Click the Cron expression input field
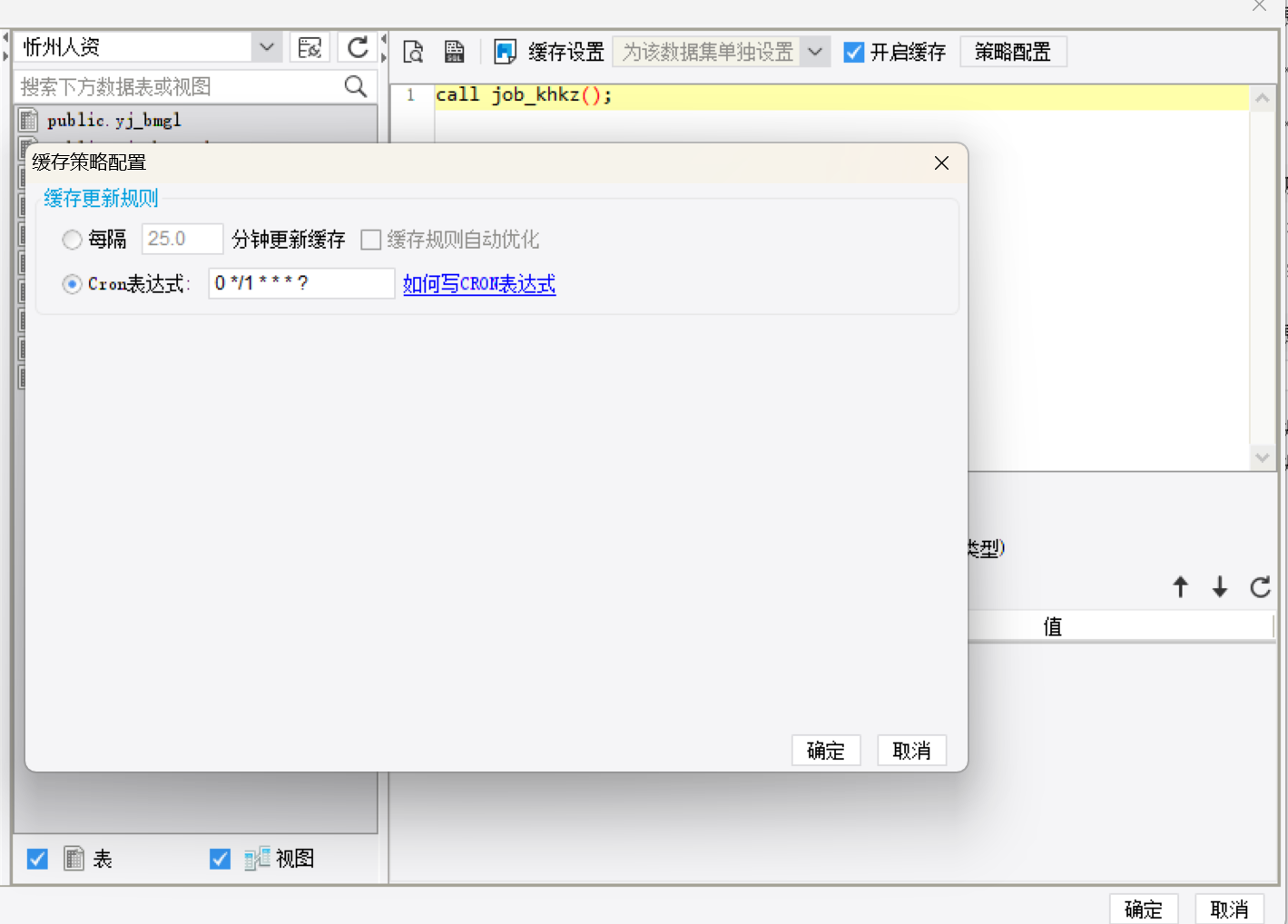 [301, 283]
